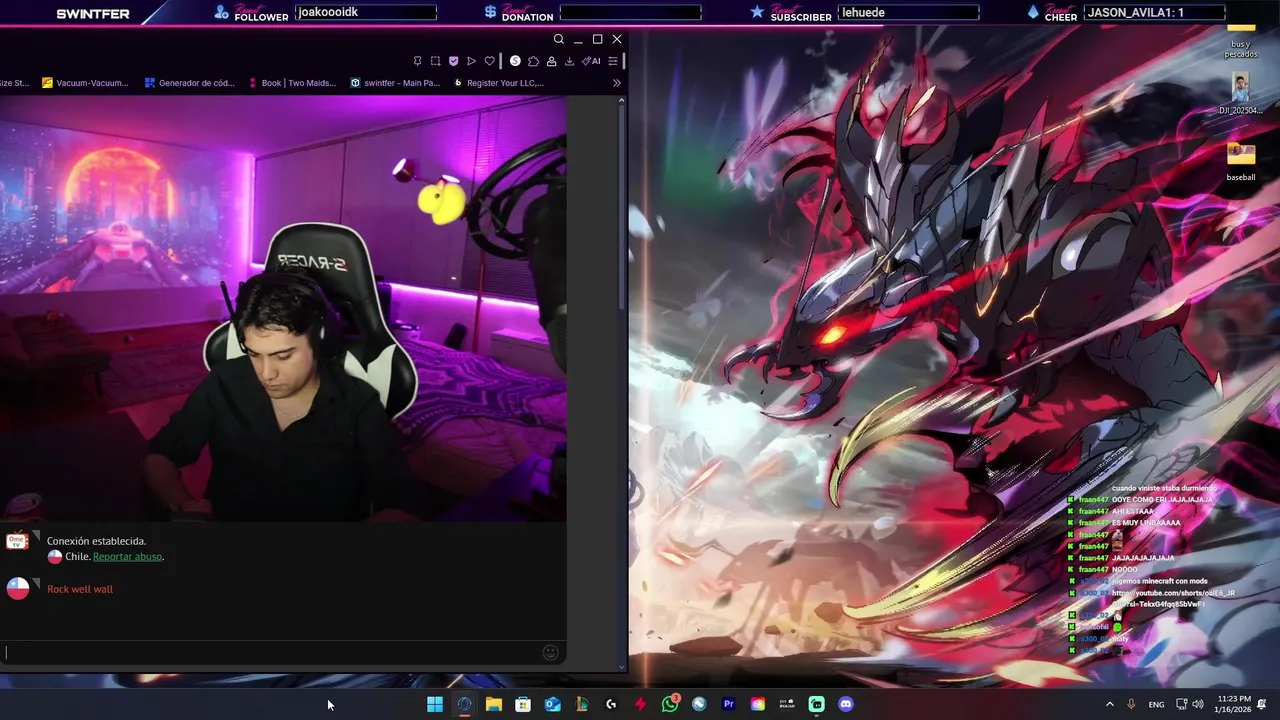Expand the bookmarks bar overflow chevron
Viewport: 1280px width, 720px height.
(617, 83)
